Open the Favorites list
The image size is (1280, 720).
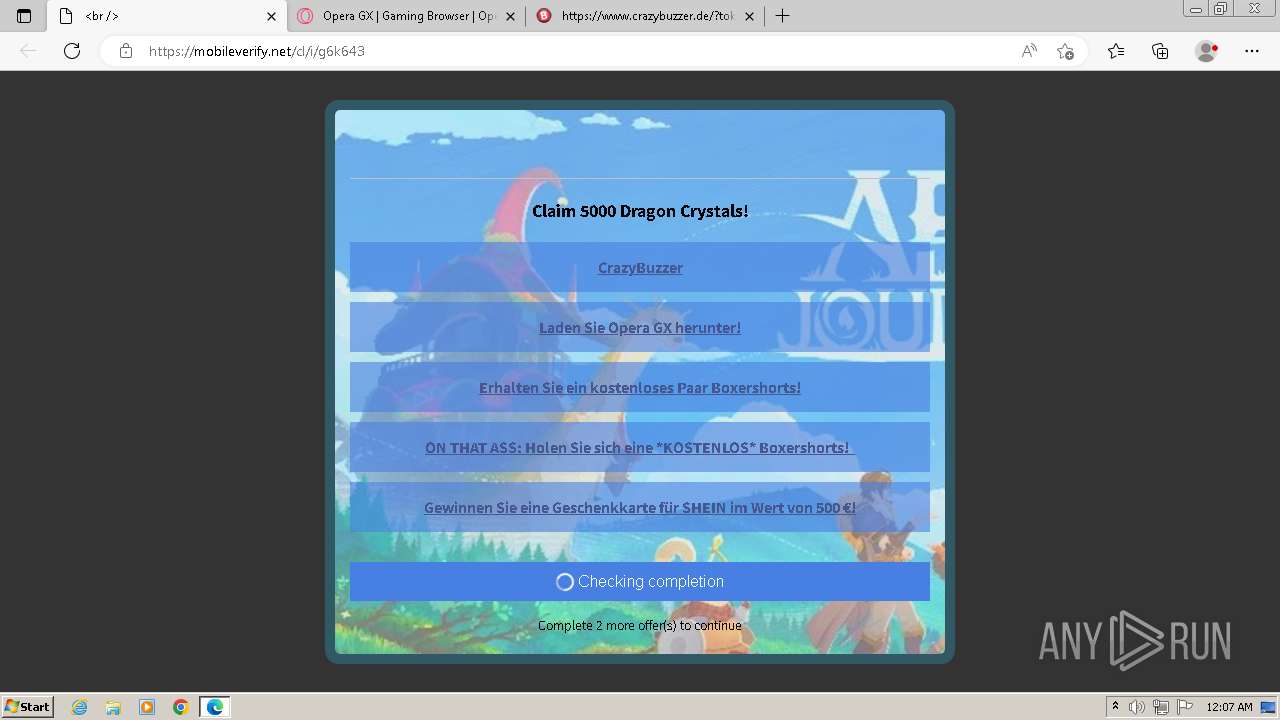1116,51
